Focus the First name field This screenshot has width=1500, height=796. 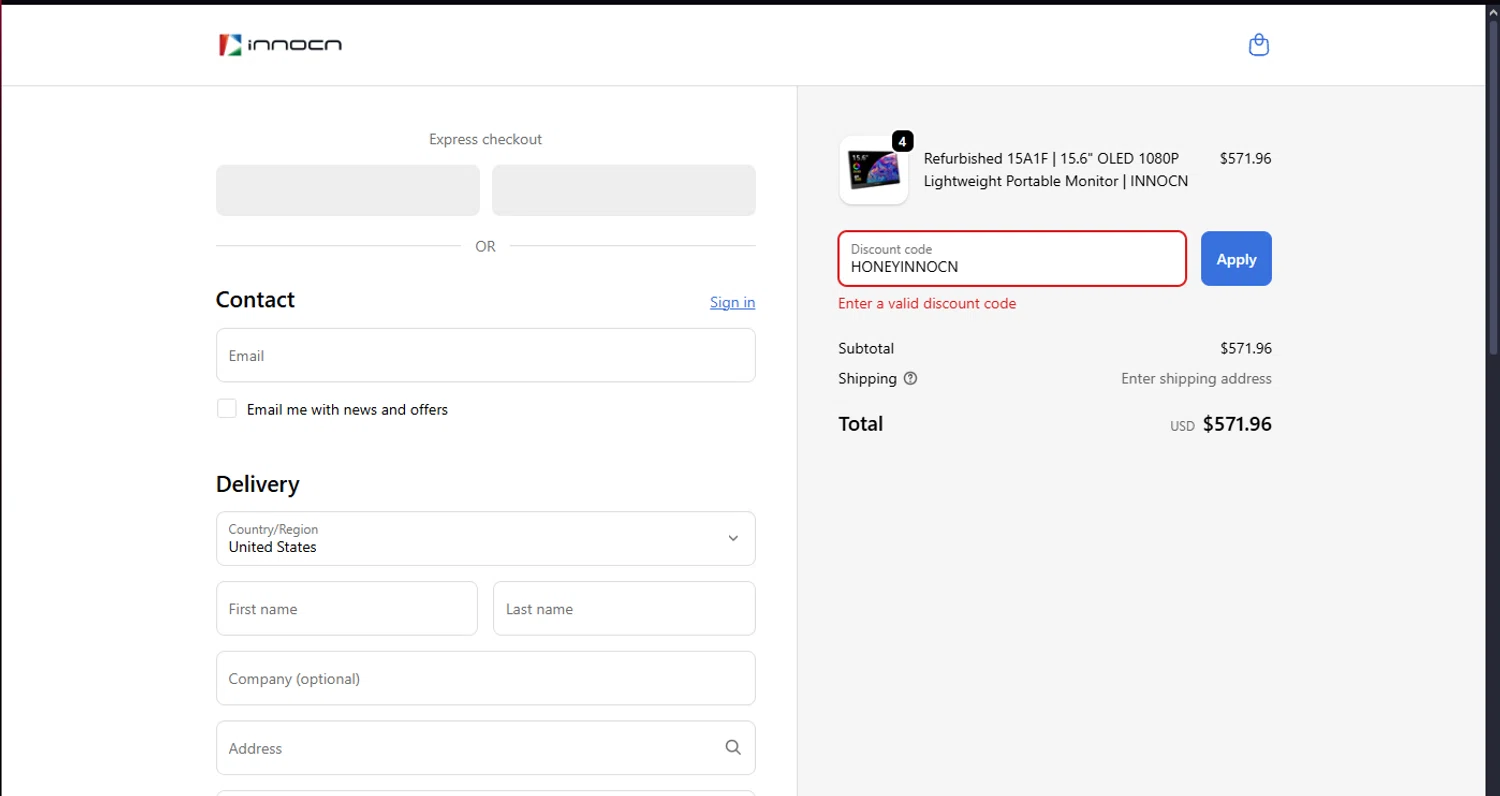347,608
